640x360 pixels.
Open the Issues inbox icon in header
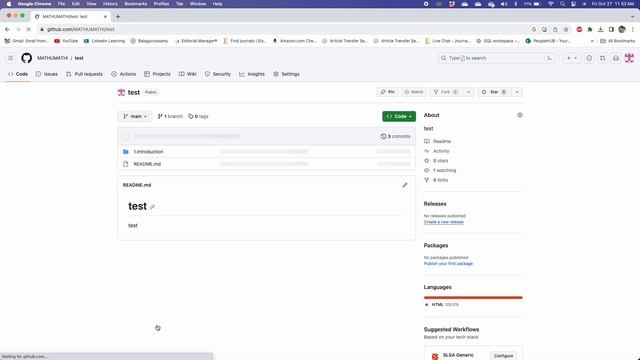(589, 58)
